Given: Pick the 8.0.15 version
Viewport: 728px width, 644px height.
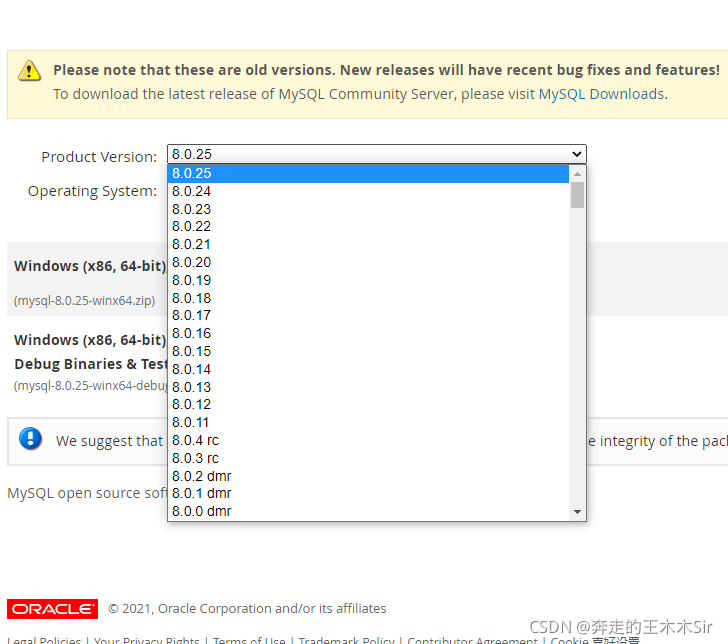Looking at the screenshot, I should tap(368, 351).
